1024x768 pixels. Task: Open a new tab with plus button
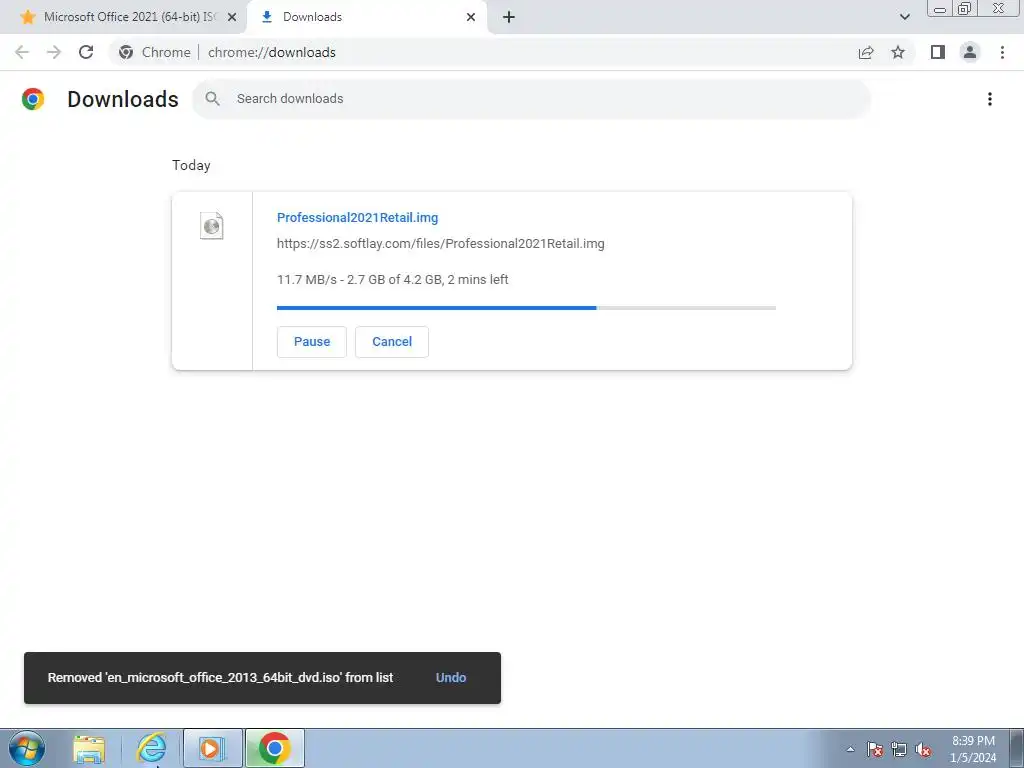click(509, 17)
